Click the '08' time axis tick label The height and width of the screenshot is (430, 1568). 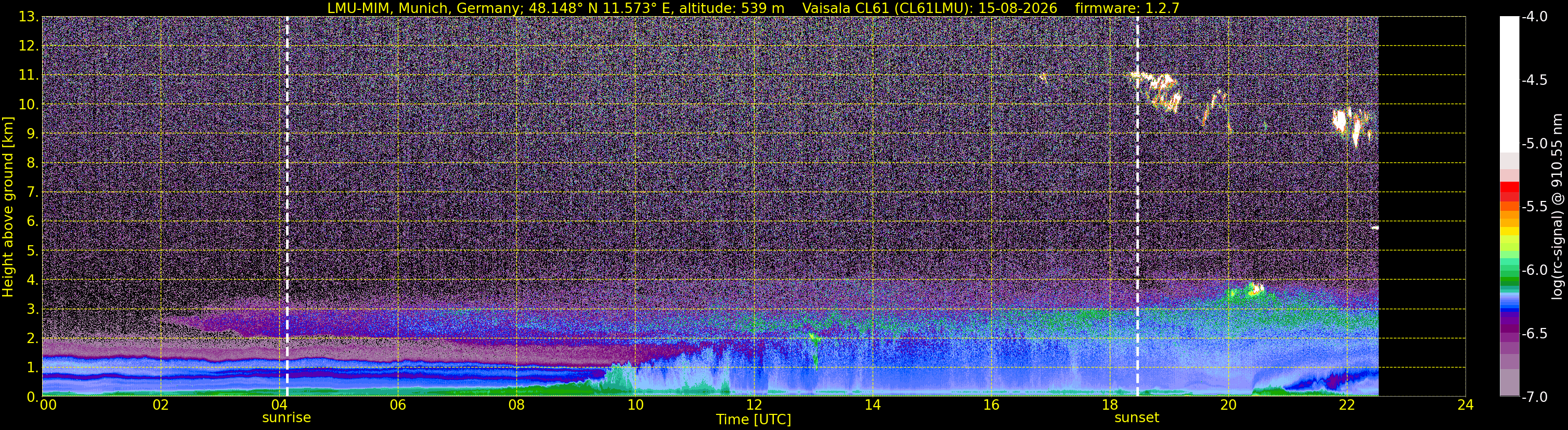pyautogui.click(x=516, y=406)
